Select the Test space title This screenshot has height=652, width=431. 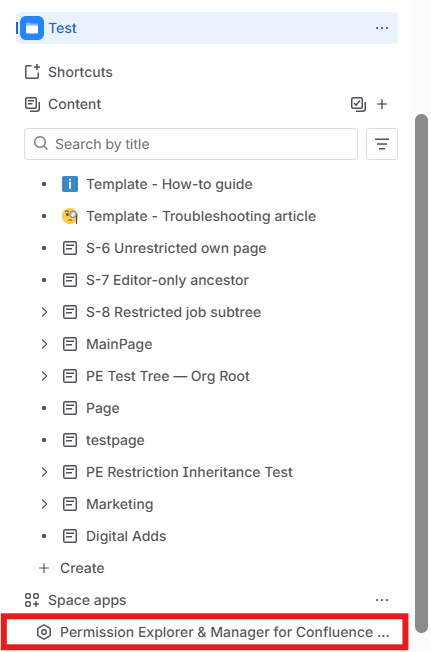coord(63,28)
